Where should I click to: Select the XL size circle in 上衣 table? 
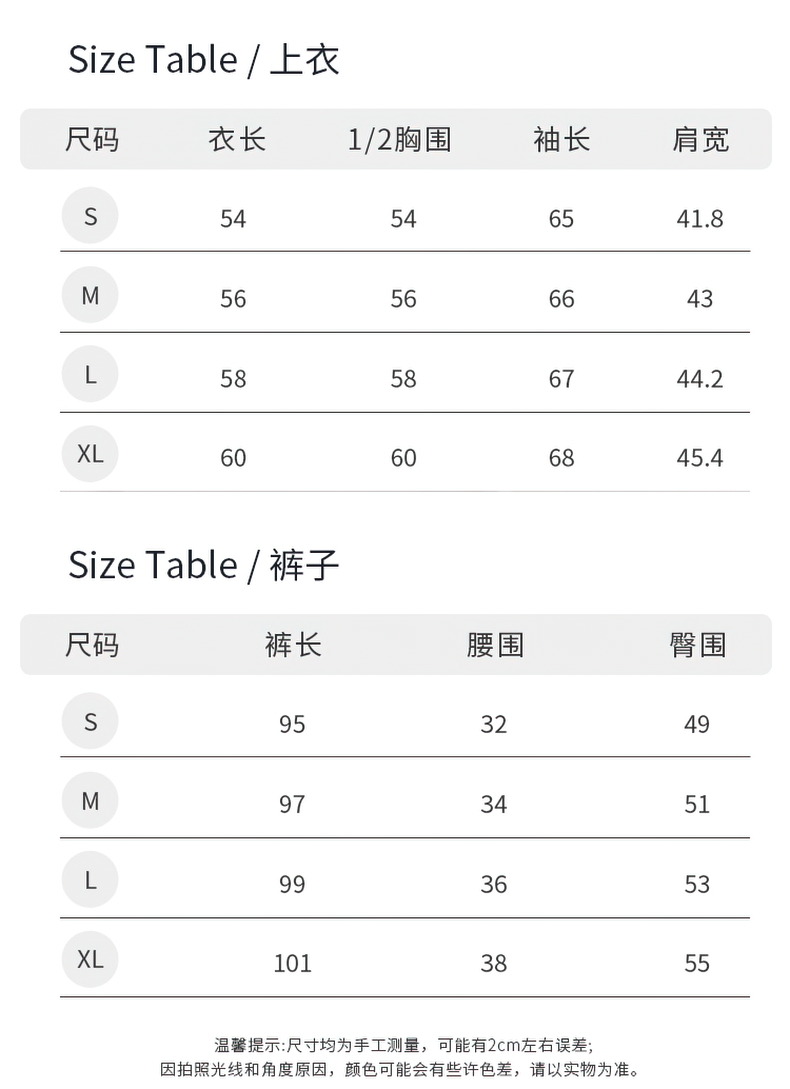[90, 454]
